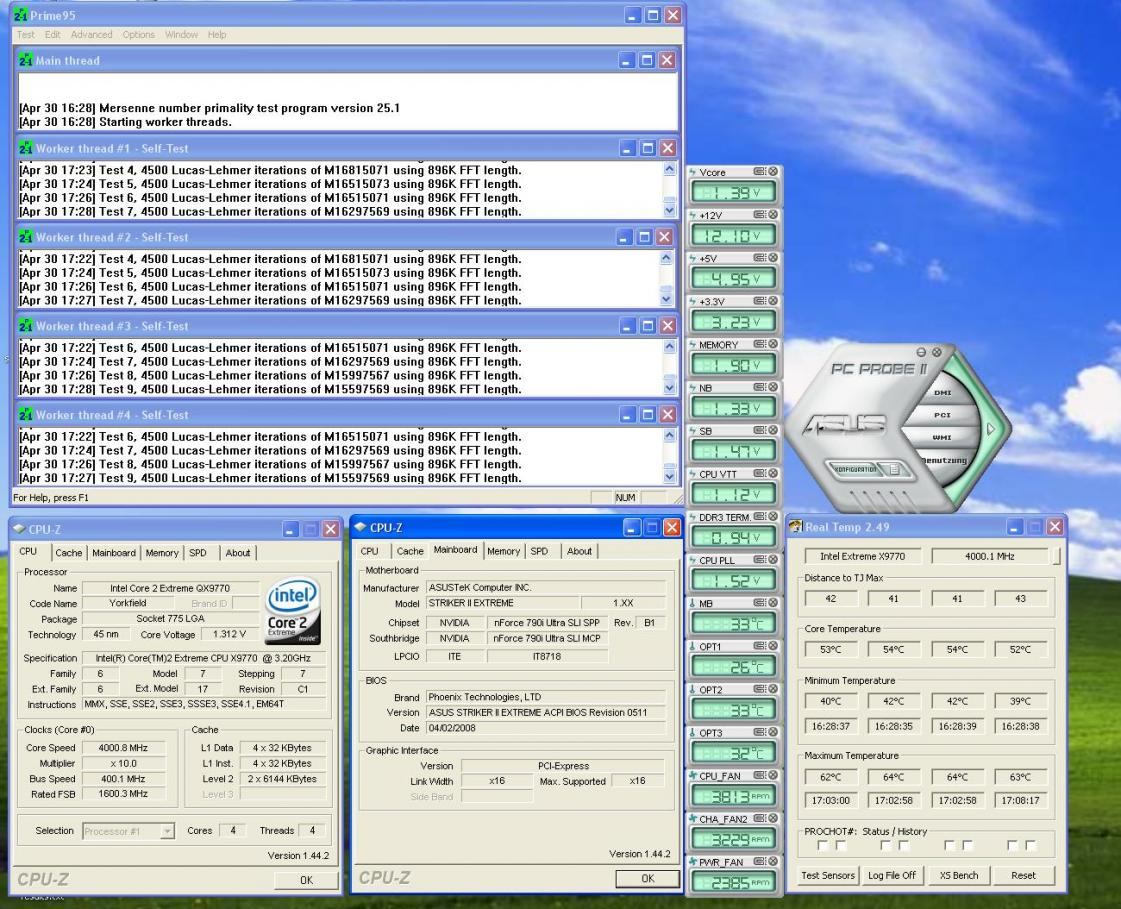The height and width of the screenshot is (909, 1121).
Task: Close the OPT2 sensor panel
Action: pyautogui.click(x=773, y=689)
